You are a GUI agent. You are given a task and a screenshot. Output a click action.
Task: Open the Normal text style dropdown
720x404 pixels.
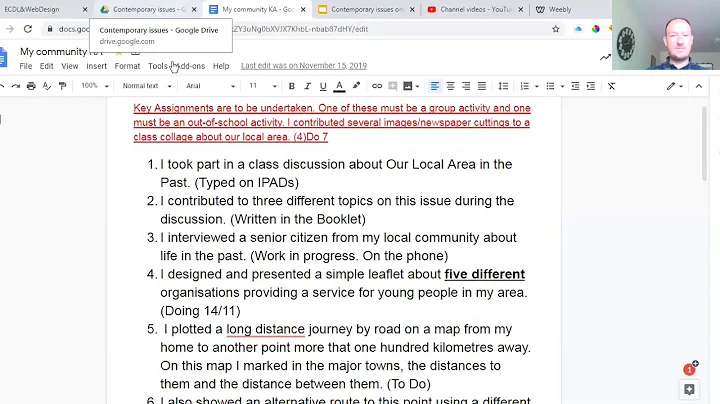[x=147, y=86]
